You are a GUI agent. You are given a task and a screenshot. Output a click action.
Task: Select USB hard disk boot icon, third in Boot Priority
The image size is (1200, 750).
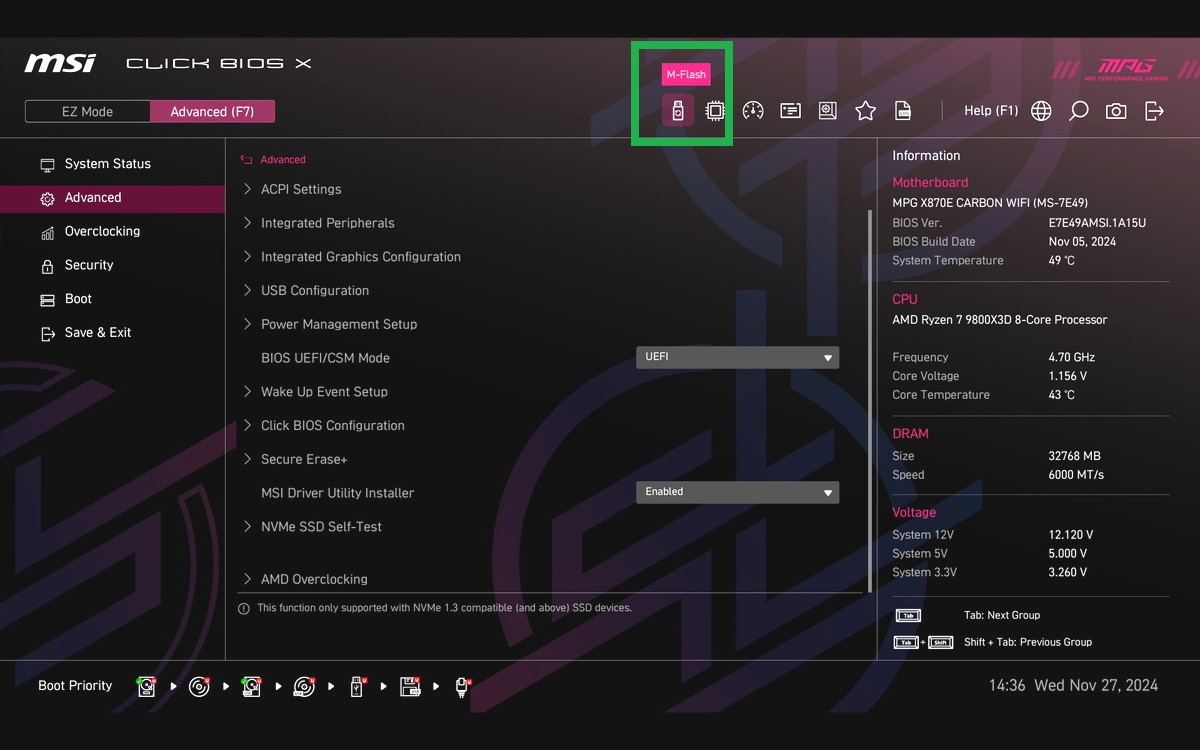[252, 686]
